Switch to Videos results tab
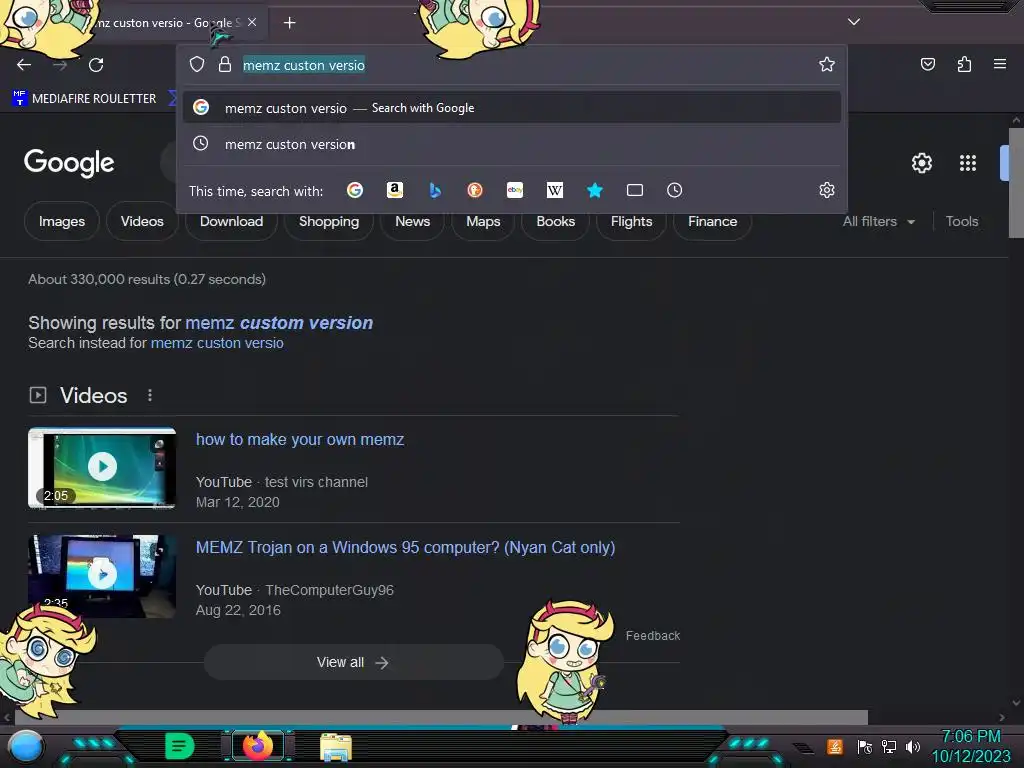 [142, 221]
